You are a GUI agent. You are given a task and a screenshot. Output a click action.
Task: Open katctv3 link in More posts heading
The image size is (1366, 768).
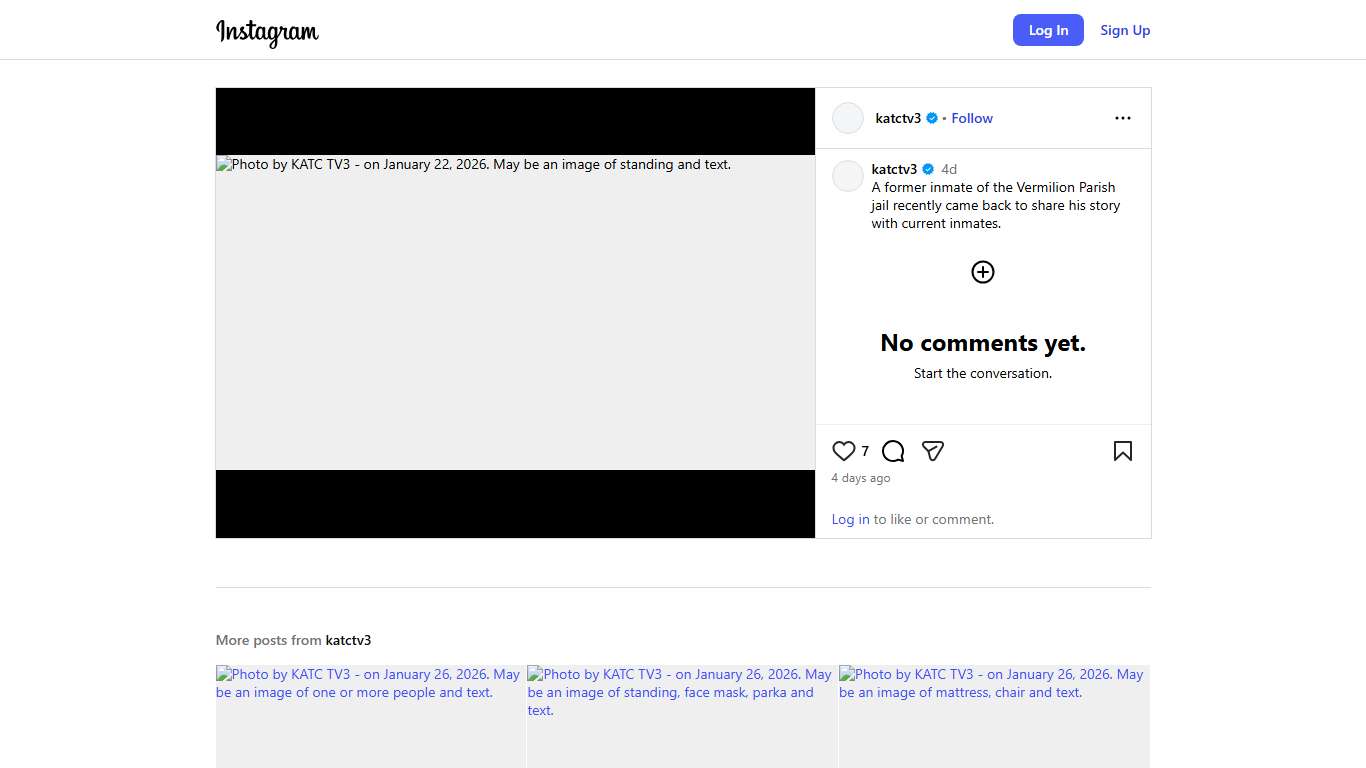tap(348, 640)
